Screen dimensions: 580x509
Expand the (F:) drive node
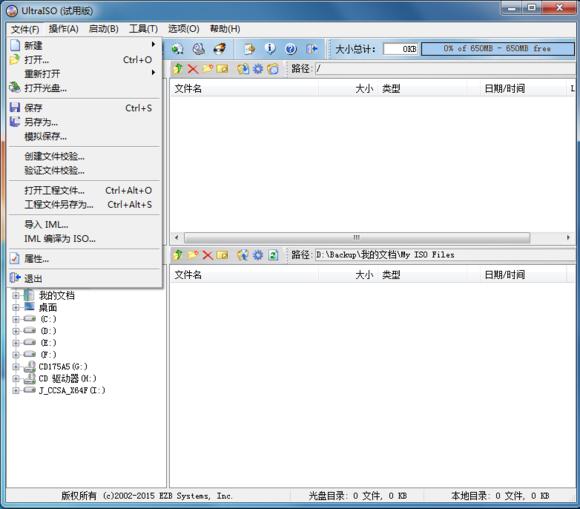pos(16,355)
